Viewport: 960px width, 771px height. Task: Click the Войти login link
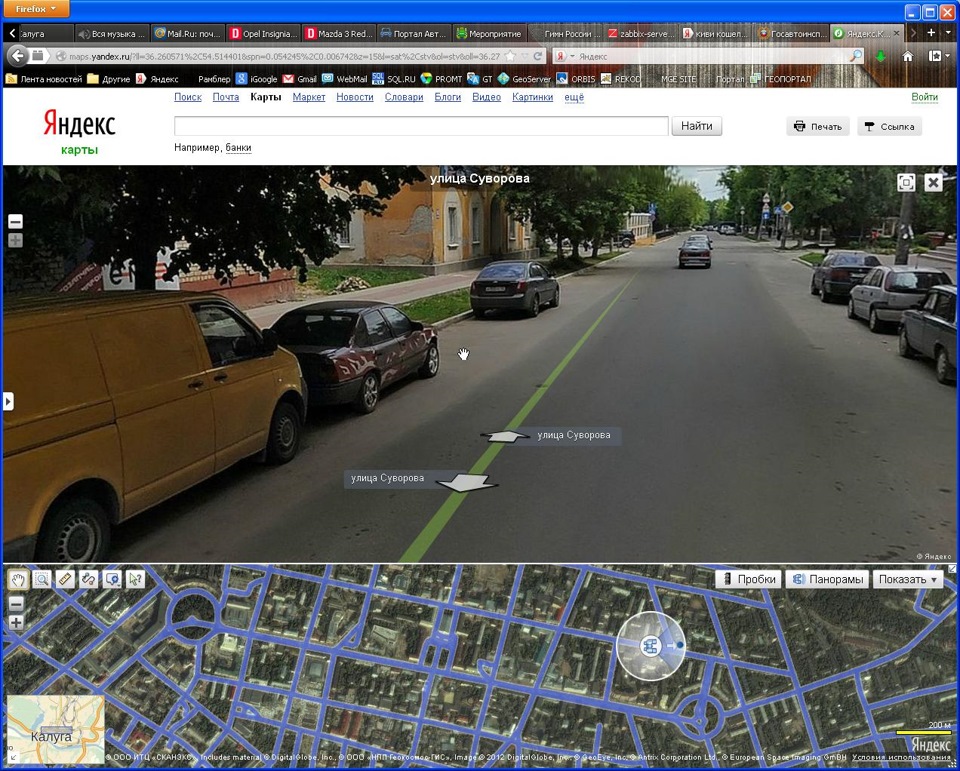click(924, 97)
